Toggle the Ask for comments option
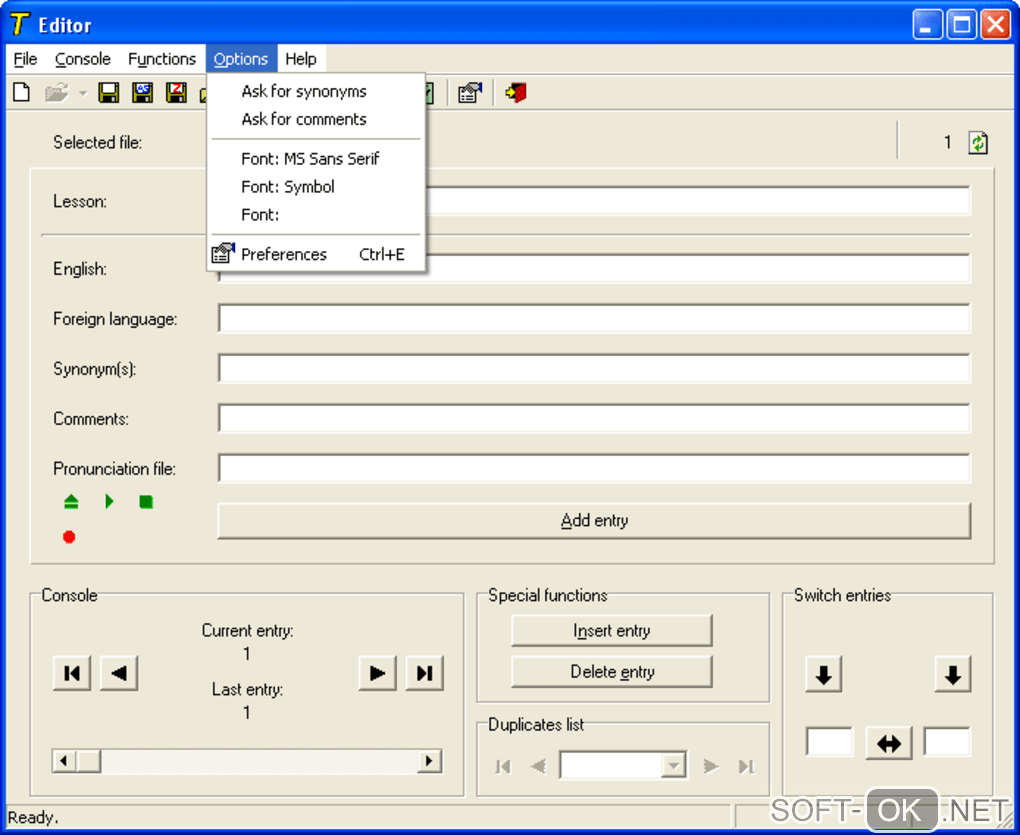The height and width of the screenshot is (835, 1020). 304,119
